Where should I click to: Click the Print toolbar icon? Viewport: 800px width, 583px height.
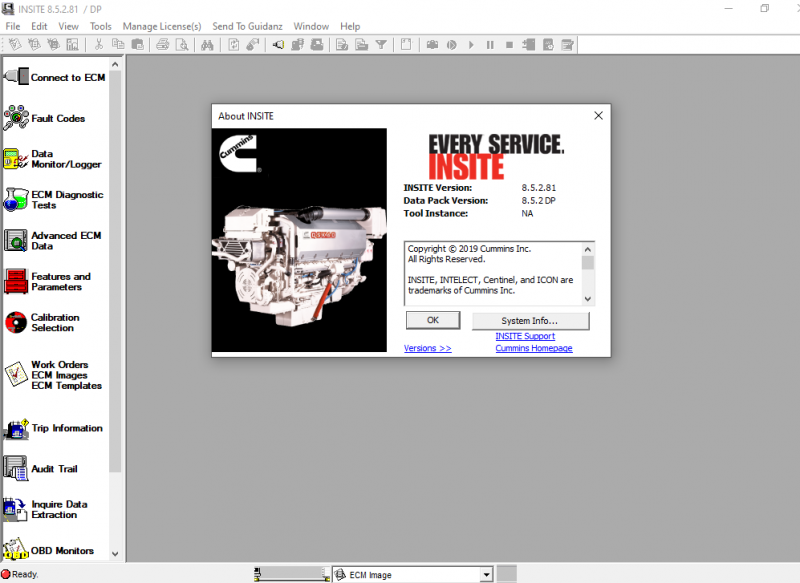162,45
